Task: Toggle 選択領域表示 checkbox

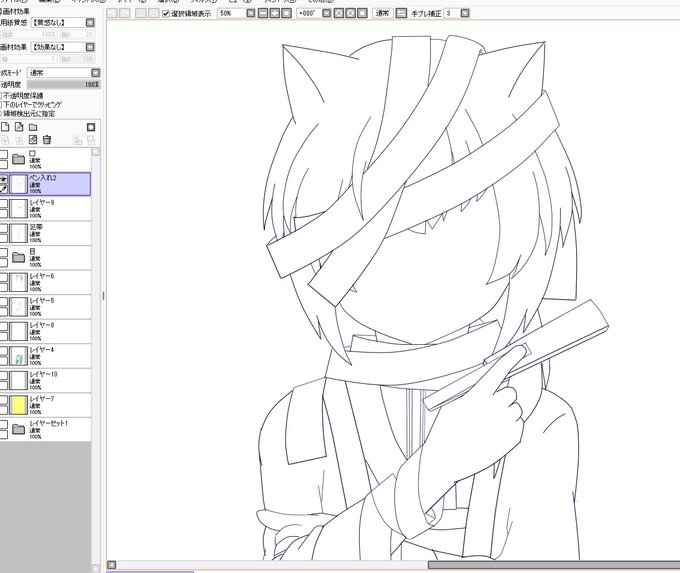Action: pyautogui.click(x=166, y=14)
